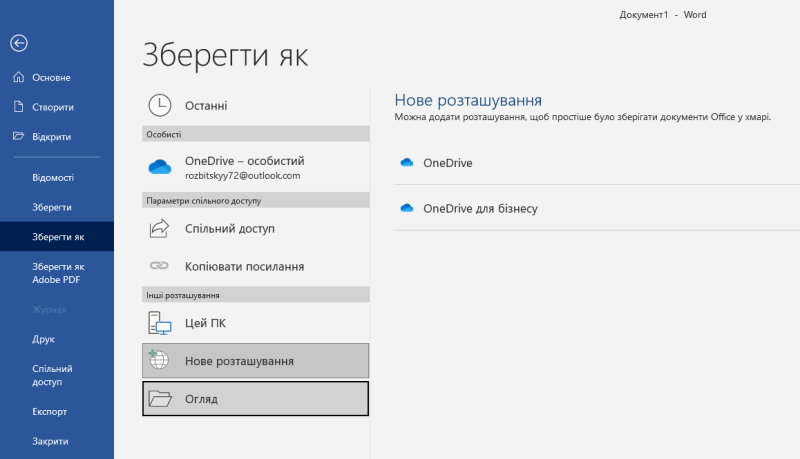Screen dimensions: 800x459
Task: Click the Відкрити folder icon
Action: click(18, 137)
